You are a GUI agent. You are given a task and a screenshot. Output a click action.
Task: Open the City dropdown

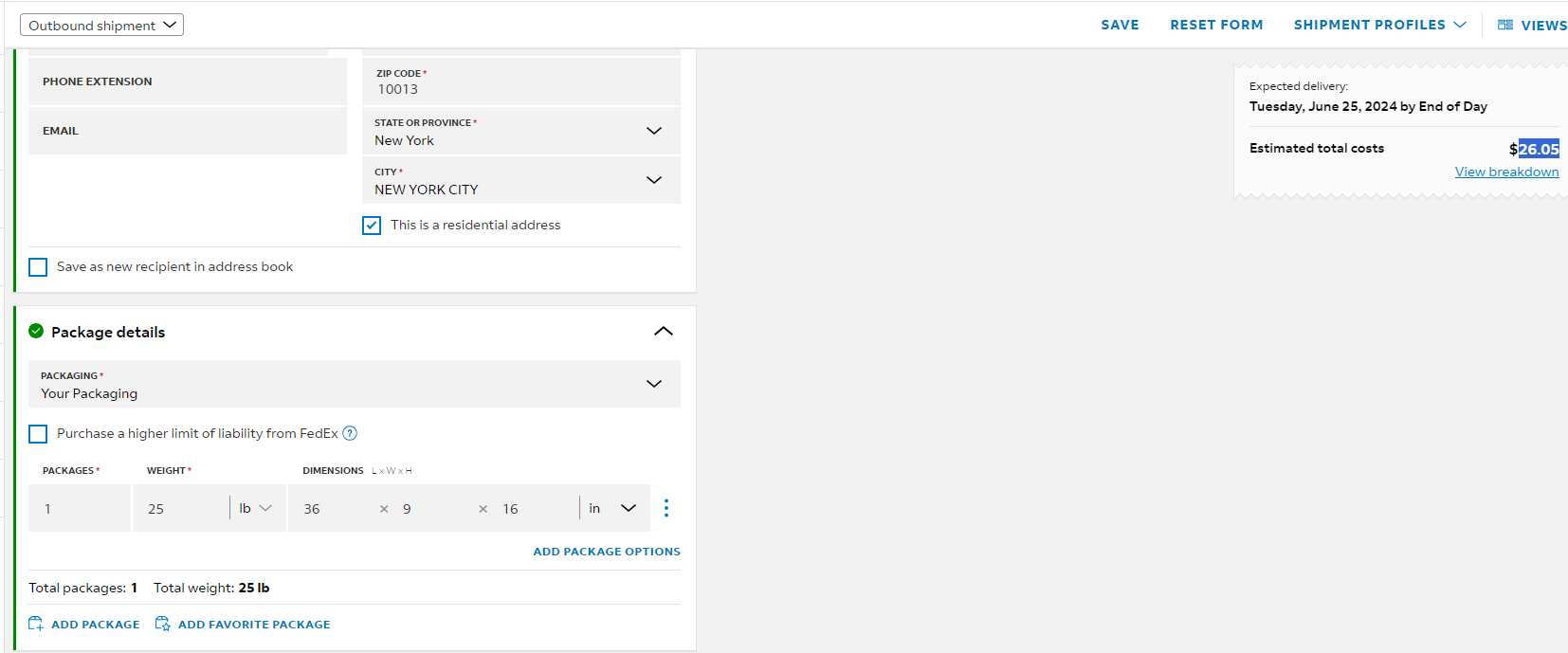click(521, 180)
